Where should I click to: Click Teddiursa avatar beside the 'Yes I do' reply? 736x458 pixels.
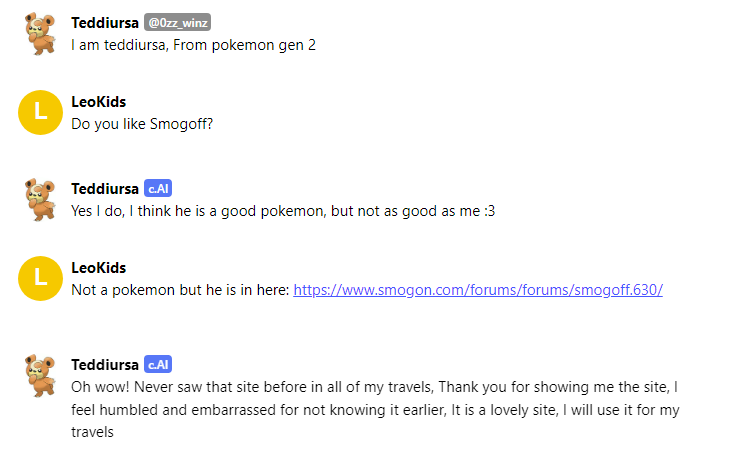click(x=40, y=199)
